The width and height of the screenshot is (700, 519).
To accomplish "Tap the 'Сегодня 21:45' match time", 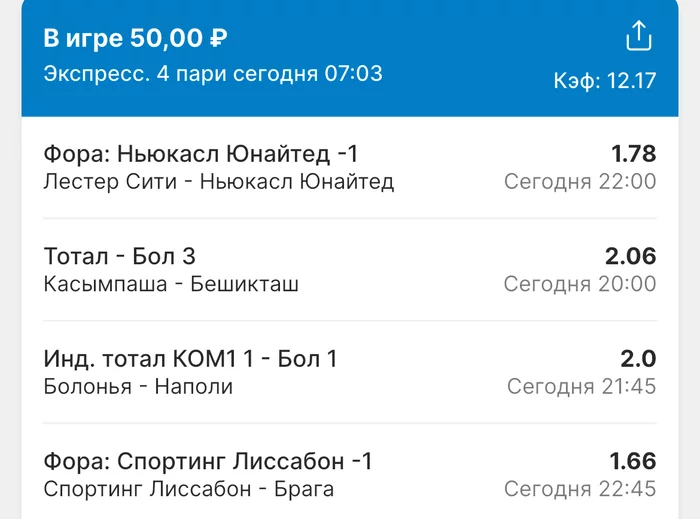I will point(581,386).
